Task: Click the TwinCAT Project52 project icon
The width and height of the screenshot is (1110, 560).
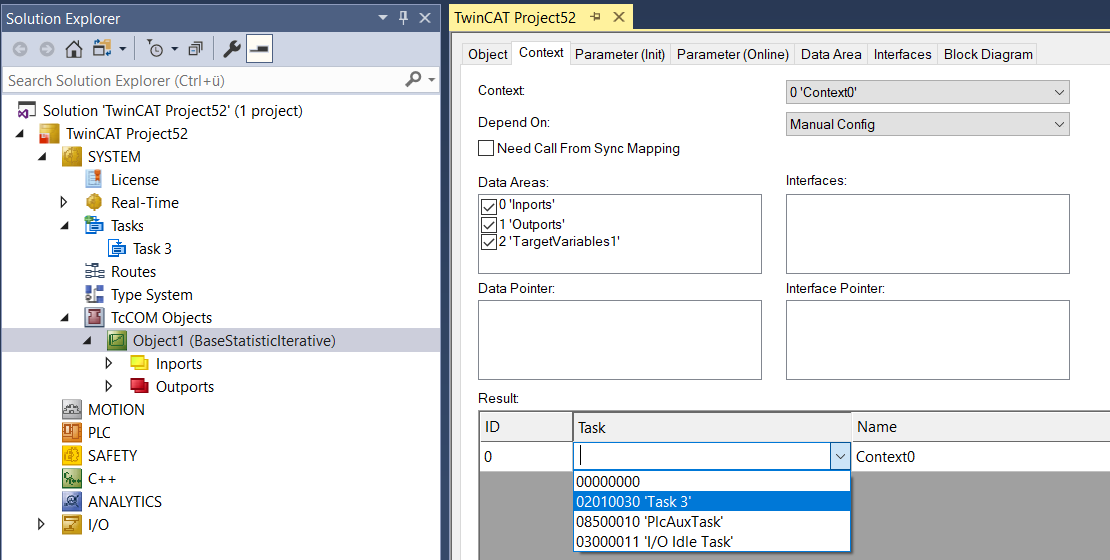Action: click(49, 134)
